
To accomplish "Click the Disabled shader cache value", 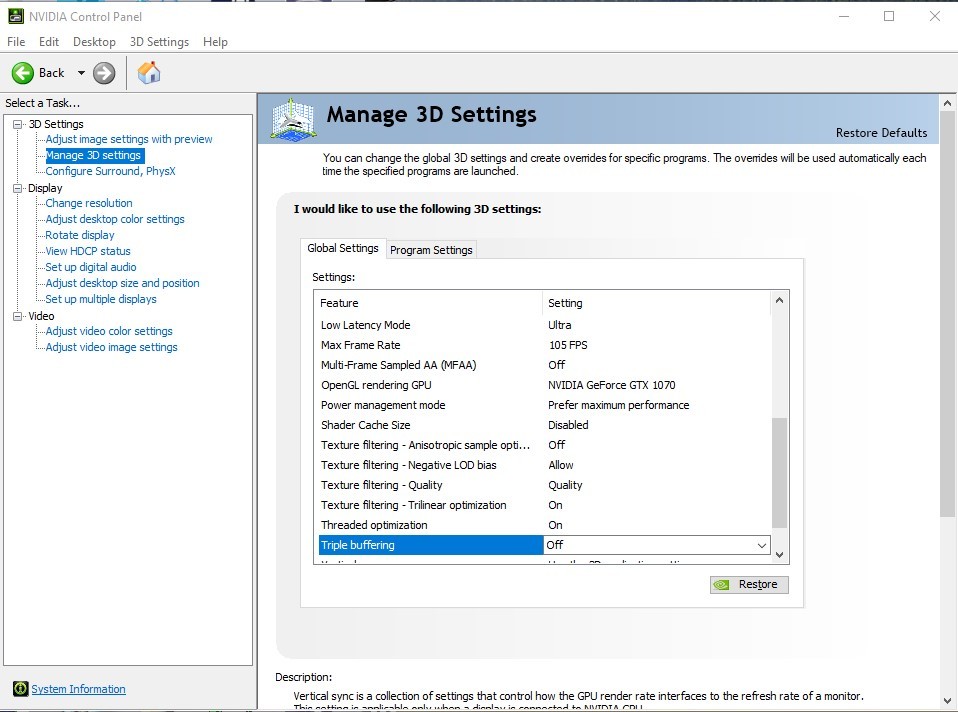I will (568, 425).
